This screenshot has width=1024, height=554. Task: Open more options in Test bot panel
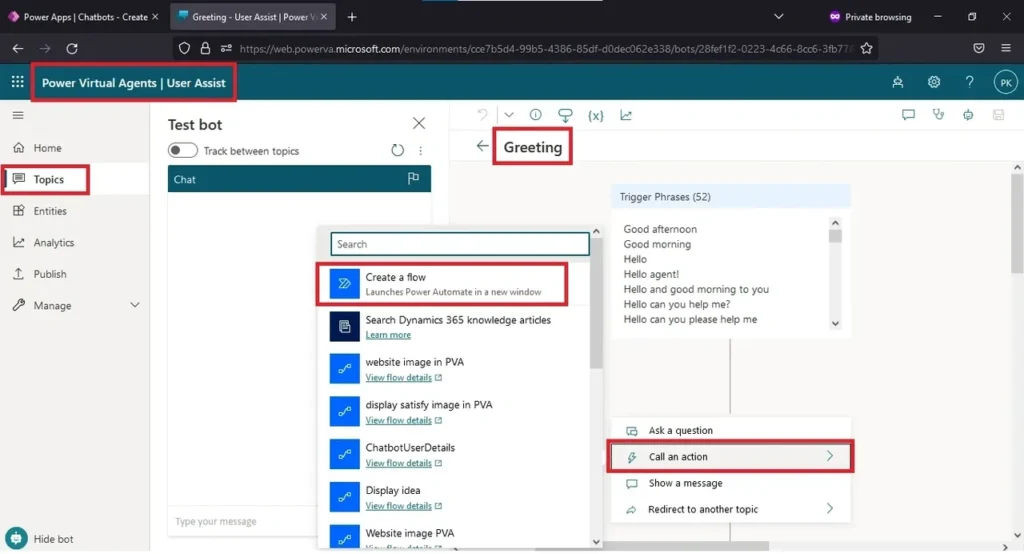[421, 151]
